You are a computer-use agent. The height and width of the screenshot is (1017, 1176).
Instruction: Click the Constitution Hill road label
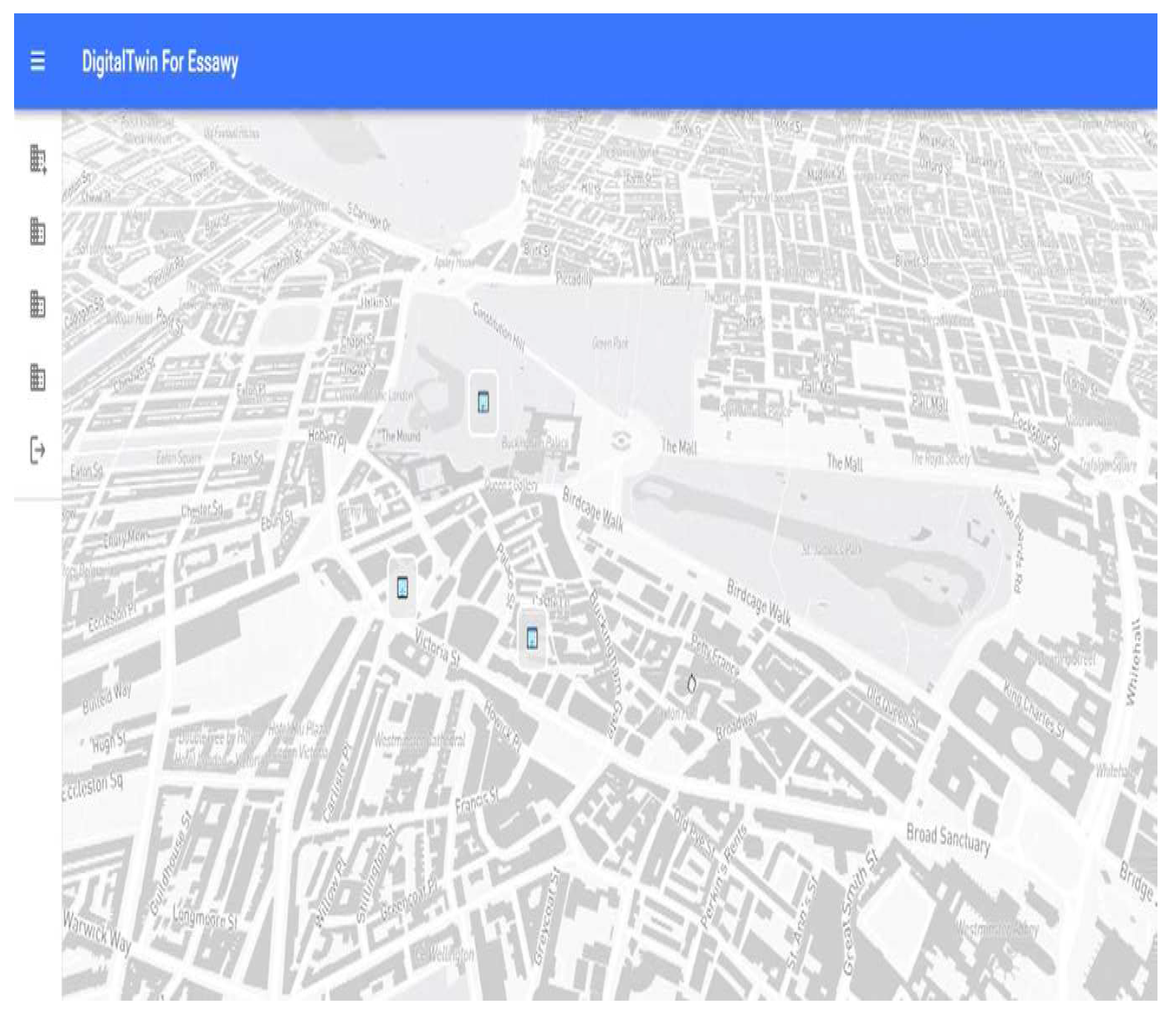[x=499, y=327]
